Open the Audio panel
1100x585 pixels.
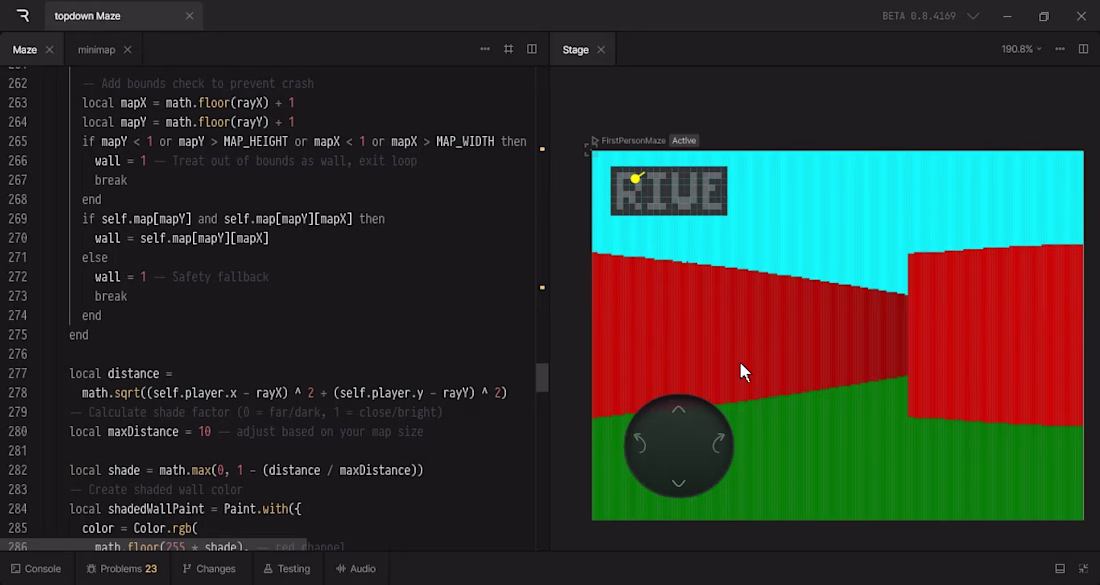356,569
